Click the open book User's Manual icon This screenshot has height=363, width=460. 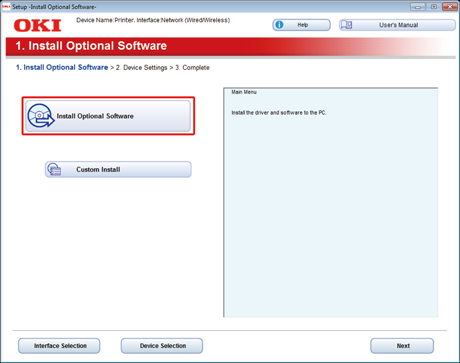[x=347, y=25]
